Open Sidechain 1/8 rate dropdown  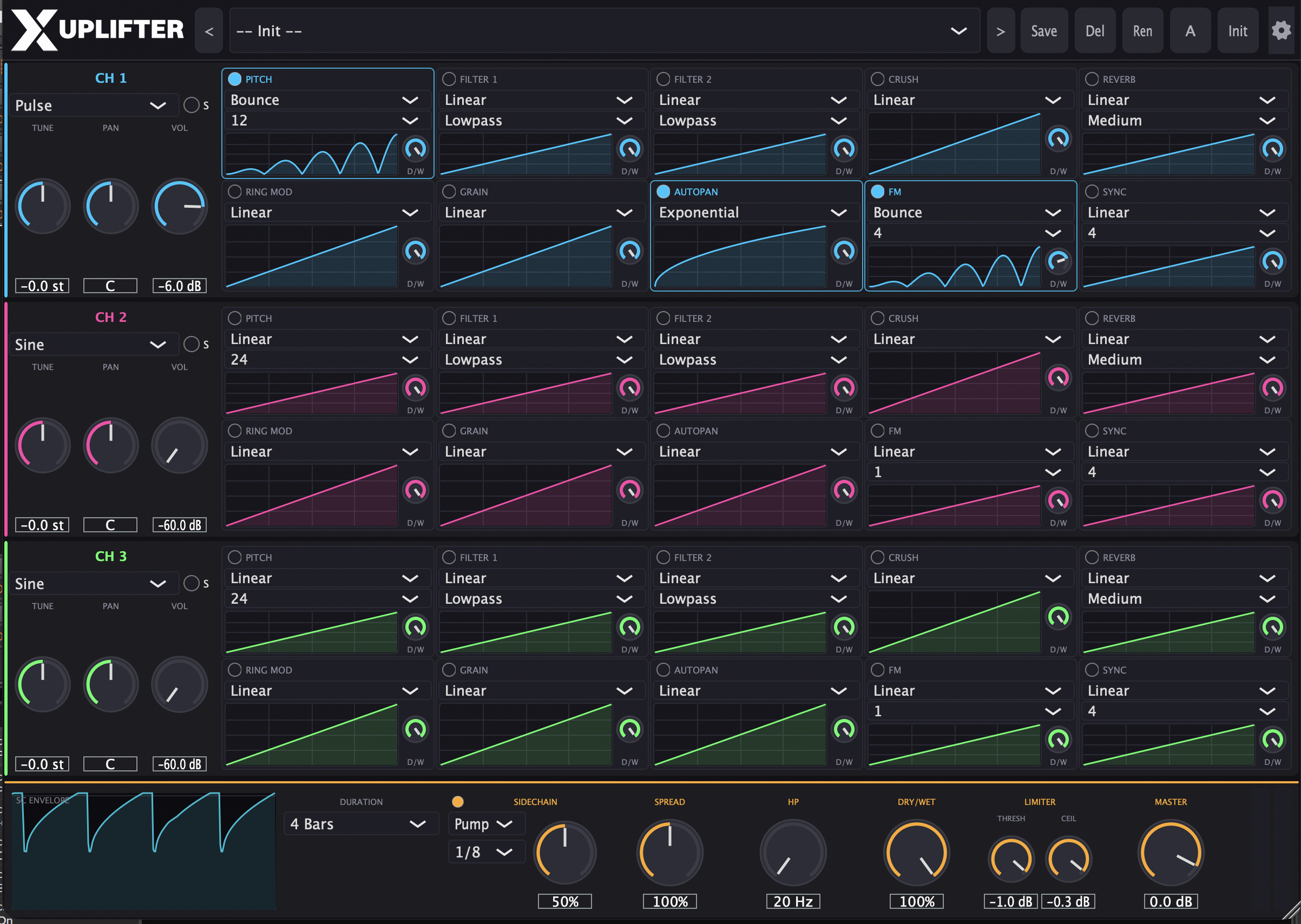click(487, 852)
